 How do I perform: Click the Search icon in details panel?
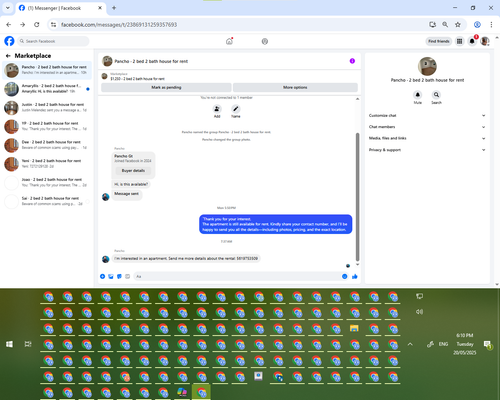[x=436, y=95]
